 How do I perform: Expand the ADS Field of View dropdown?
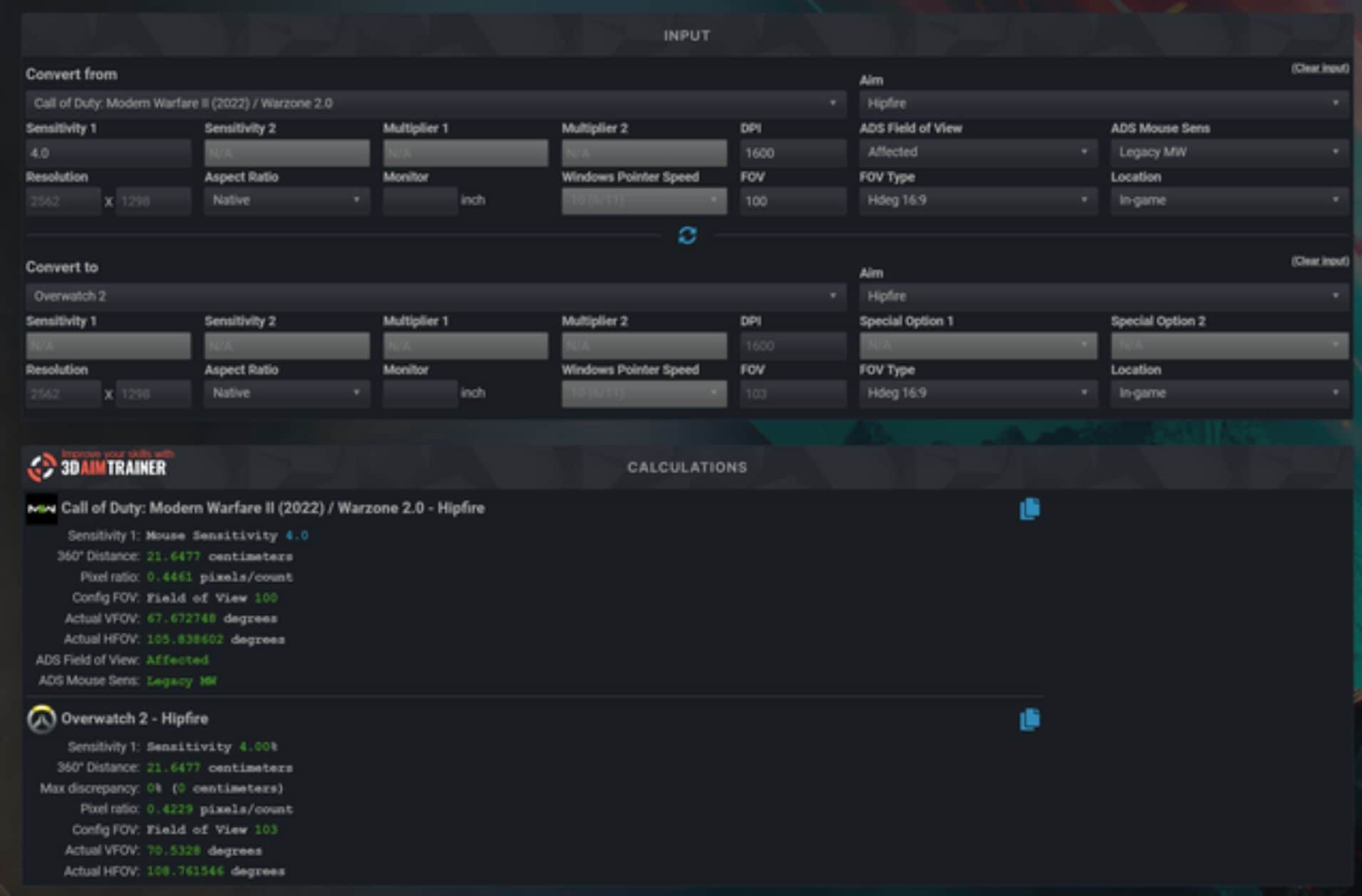(x=977, y=152)
